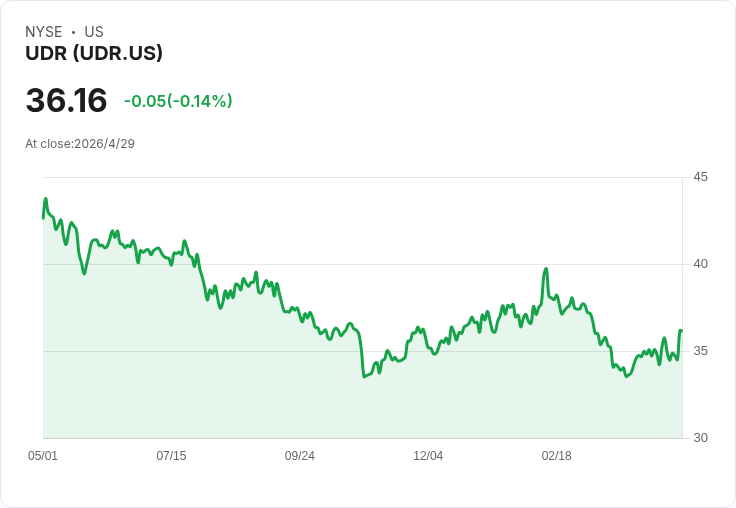This screenshot has height=508, width=736.
Task: Pick the 09/24 x-axis date label
Action: [x=300, y=456]
